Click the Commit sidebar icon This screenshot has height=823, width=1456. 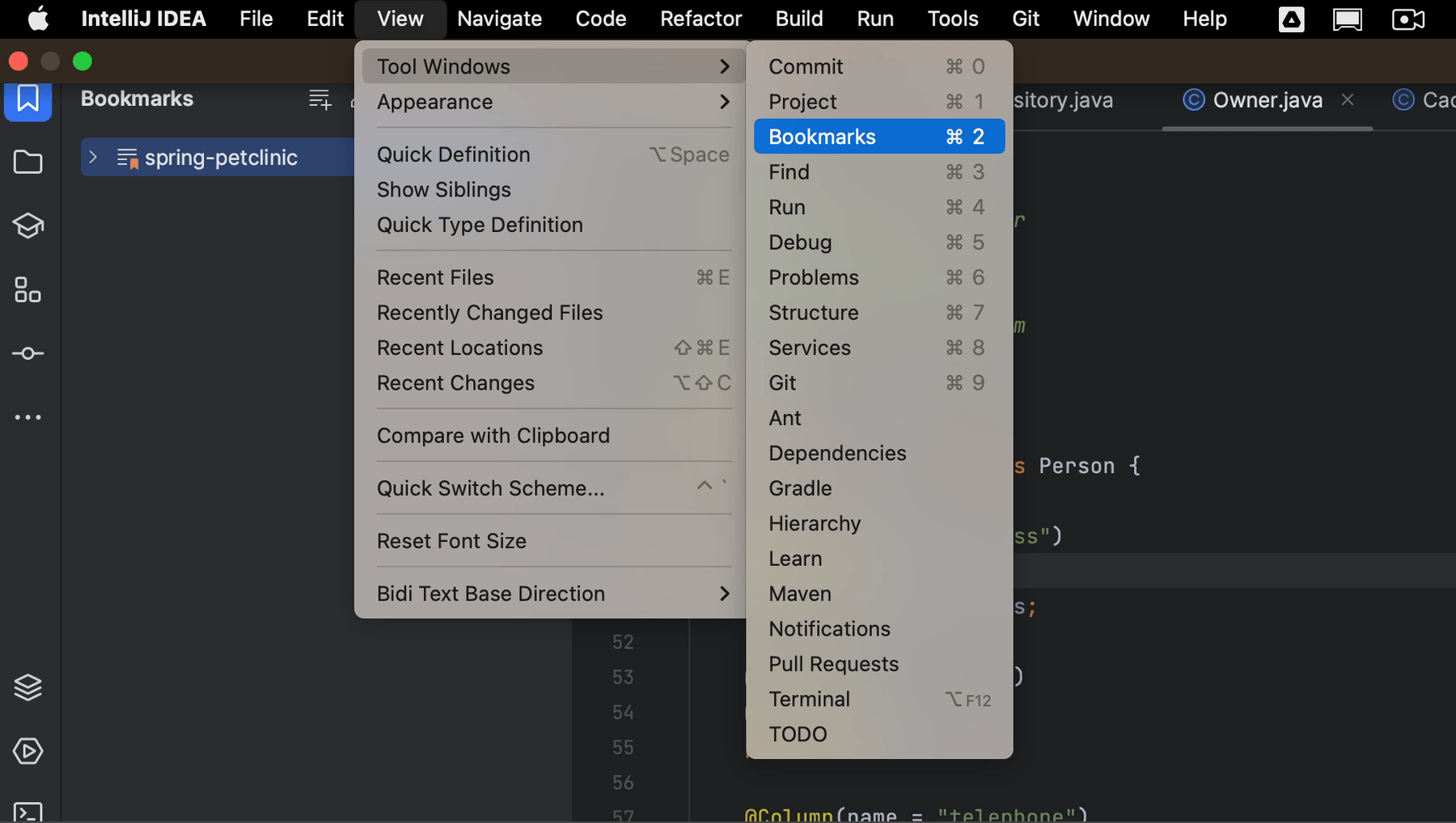click(x=28, y=353)
